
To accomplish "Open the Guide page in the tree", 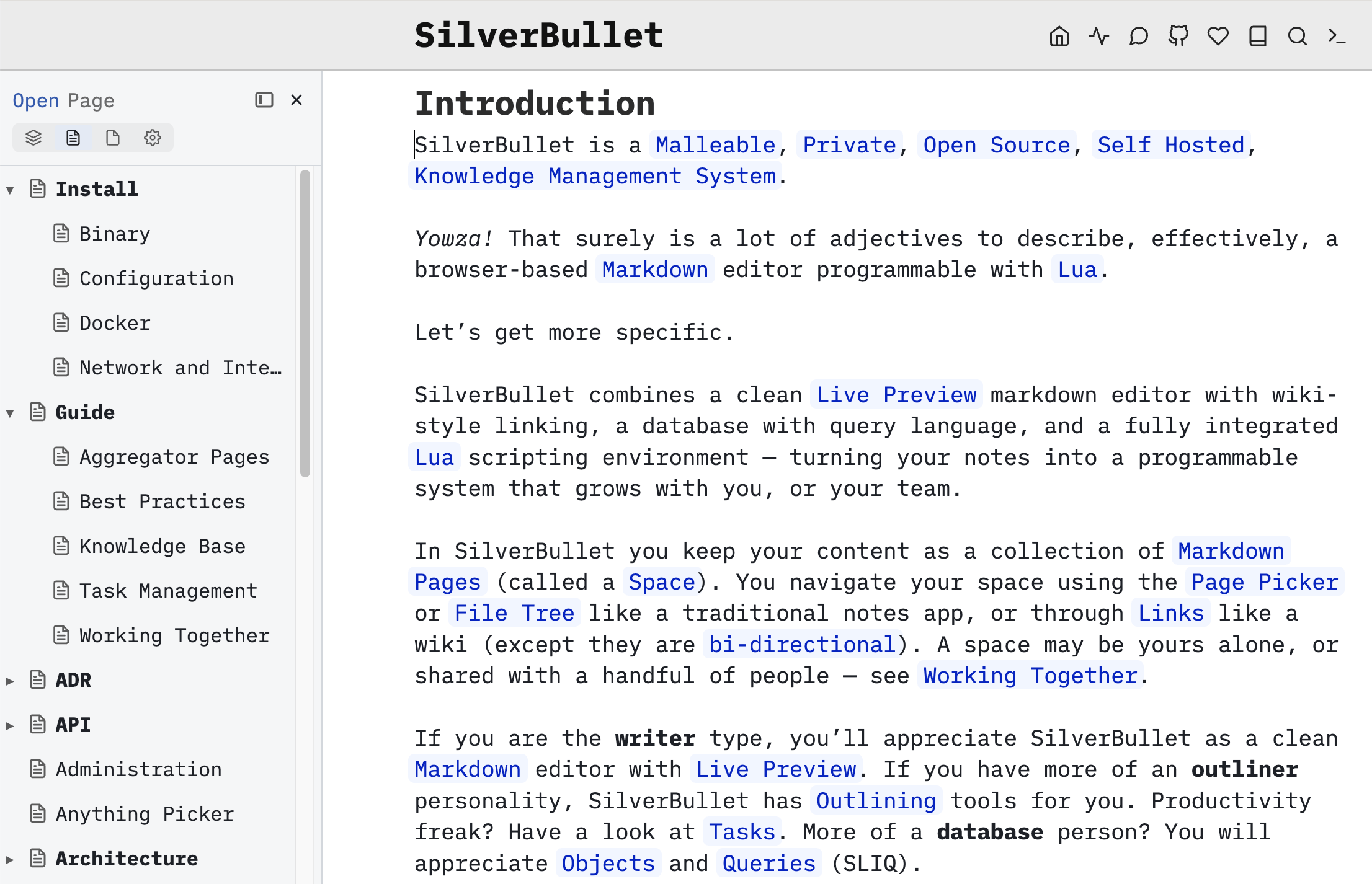I will click(85, 412).
